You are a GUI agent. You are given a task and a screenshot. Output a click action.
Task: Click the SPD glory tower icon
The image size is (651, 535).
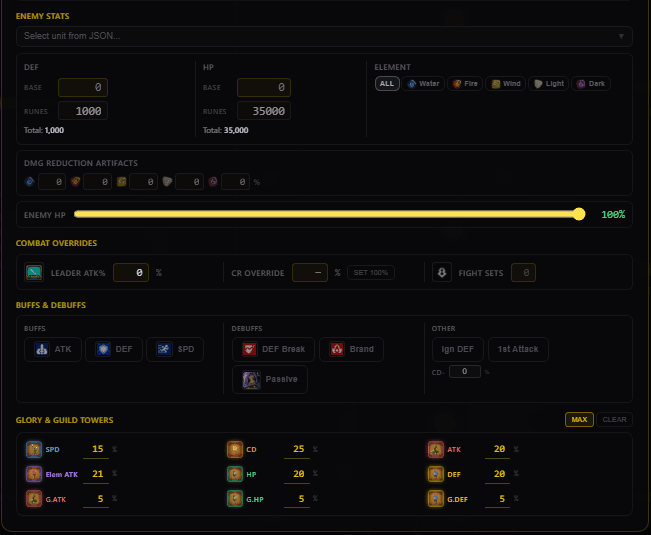34,449
